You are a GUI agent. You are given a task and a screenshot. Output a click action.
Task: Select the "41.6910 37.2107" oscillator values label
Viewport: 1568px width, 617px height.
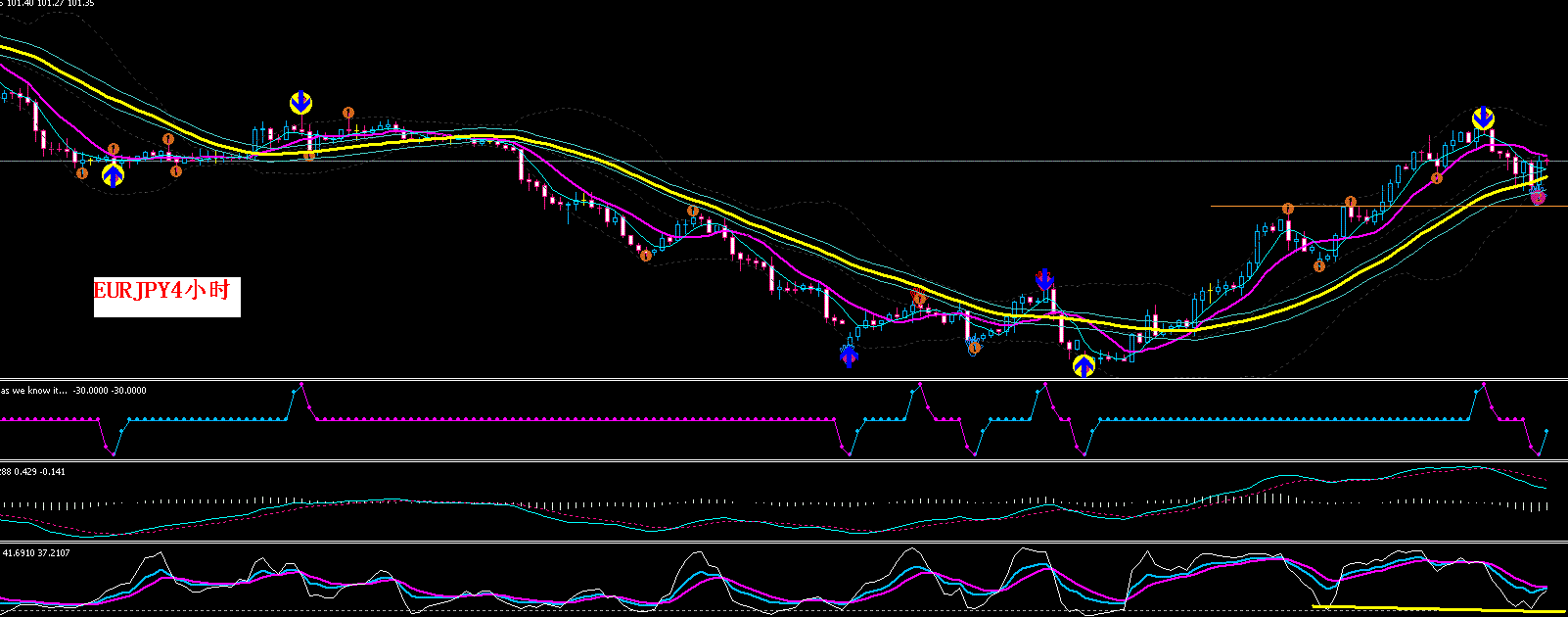(x=36, y=552)
